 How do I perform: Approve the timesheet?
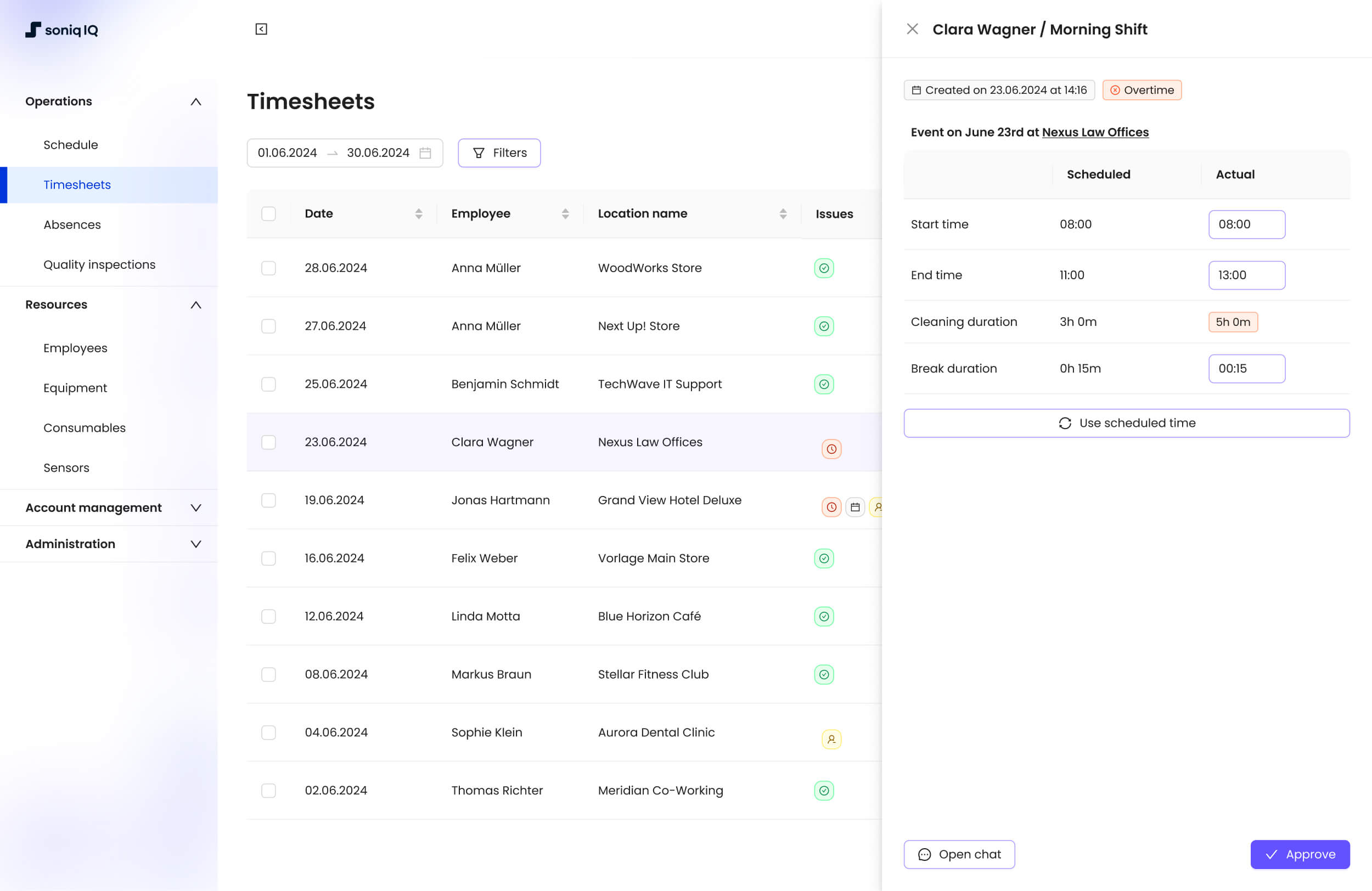point(1300,854)
